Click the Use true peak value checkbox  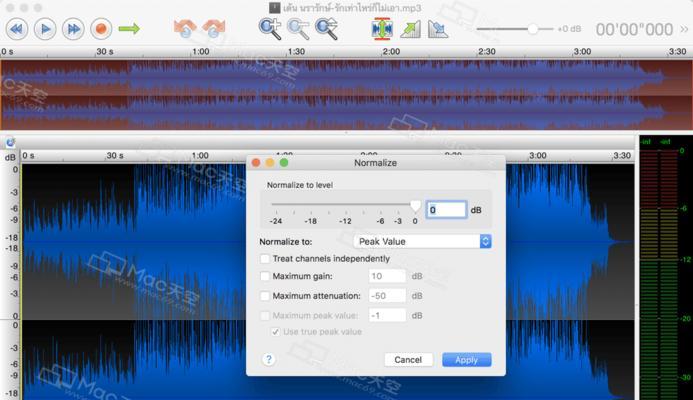pyautogui.click(x=275, y=331)
